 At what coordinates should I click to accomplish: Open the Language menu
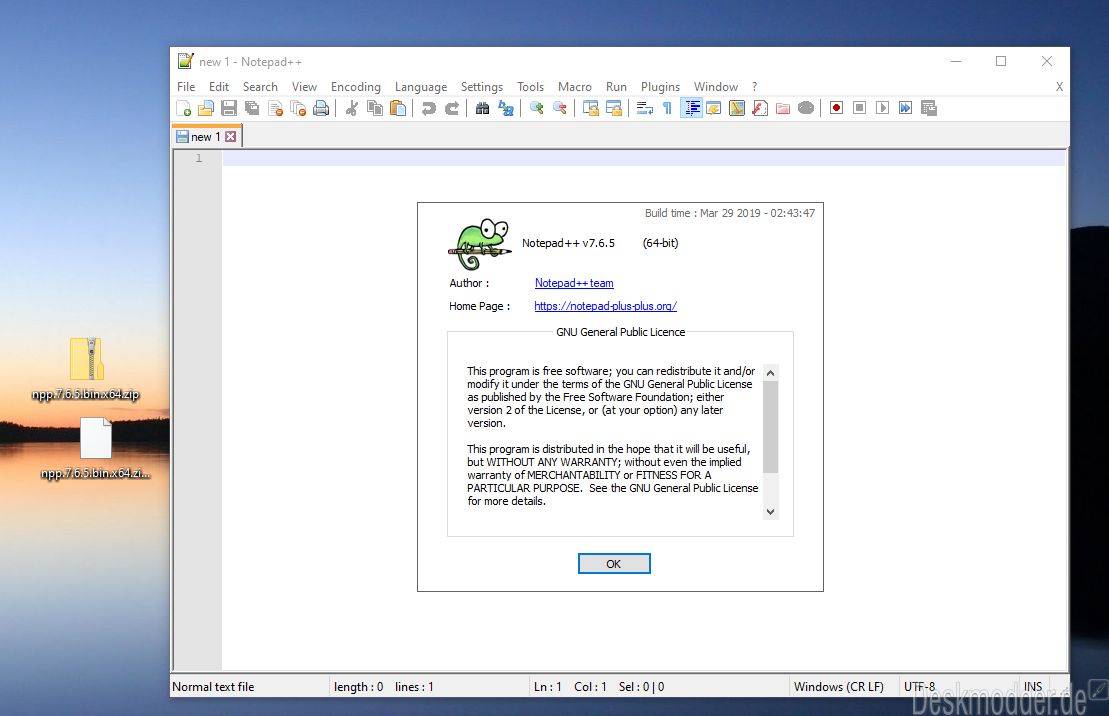click(x=421, y=86)
